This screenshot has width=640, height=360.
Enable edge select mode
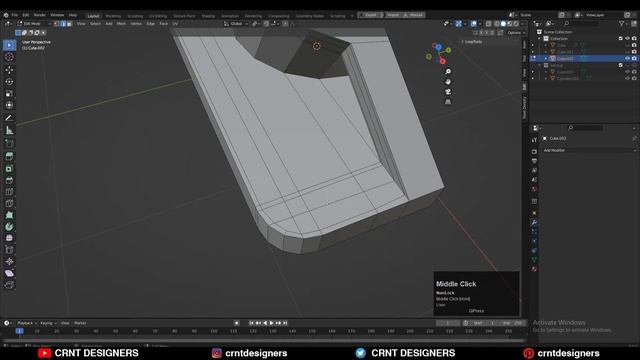tap(63, 24)
